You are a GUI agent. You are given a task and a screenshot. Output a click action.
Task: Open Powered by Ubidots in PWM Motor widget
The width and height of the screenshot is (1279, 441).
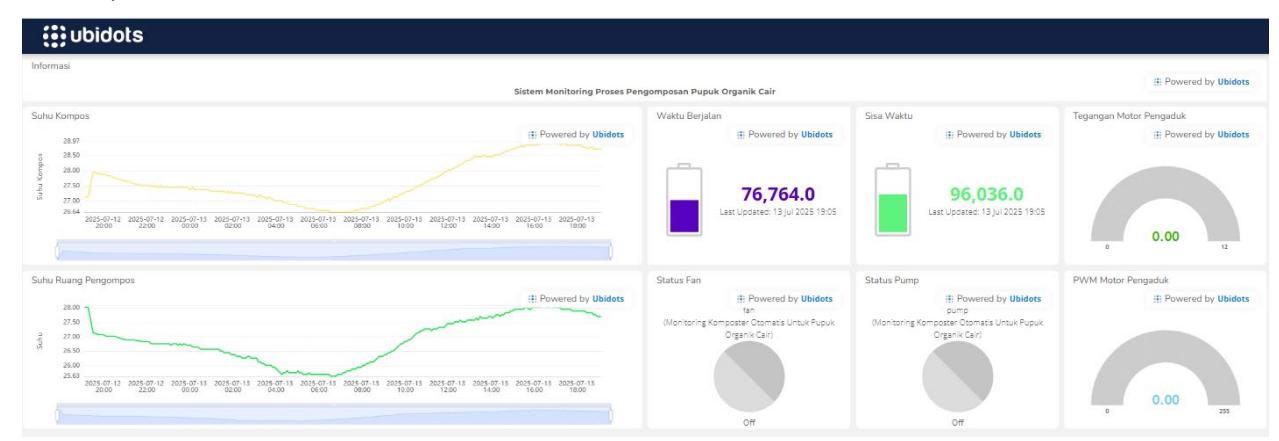[x=1201, y=298]
